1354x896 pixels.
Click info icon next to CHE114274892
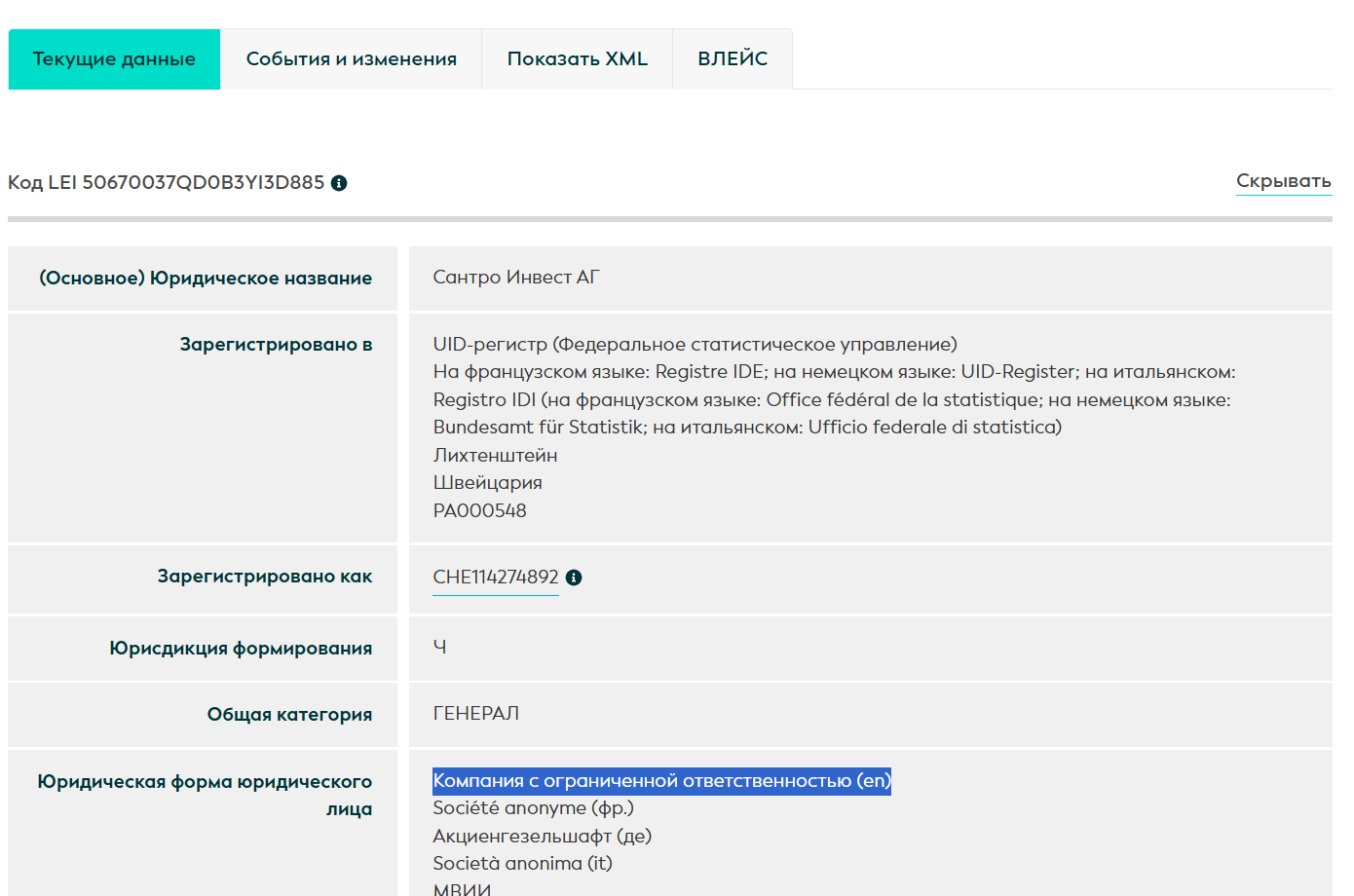(574, 578)
